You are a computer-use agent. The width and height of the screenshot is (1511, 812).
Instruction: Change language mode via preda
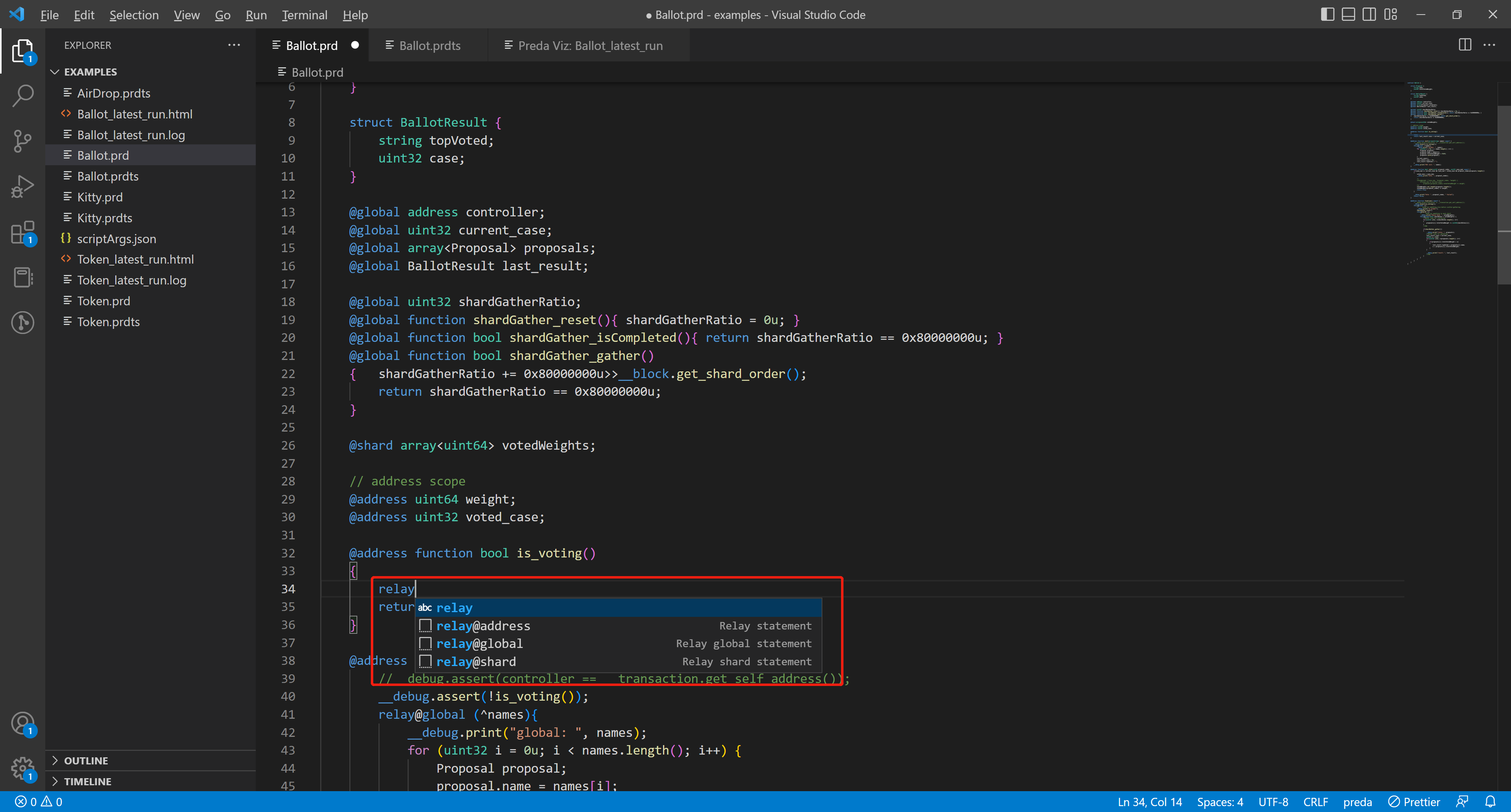(1357, 801)
